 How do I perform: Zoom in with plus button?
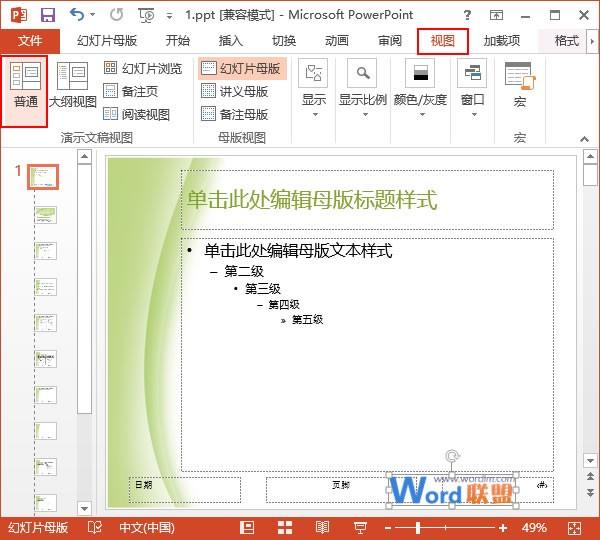tap(503, 528)
